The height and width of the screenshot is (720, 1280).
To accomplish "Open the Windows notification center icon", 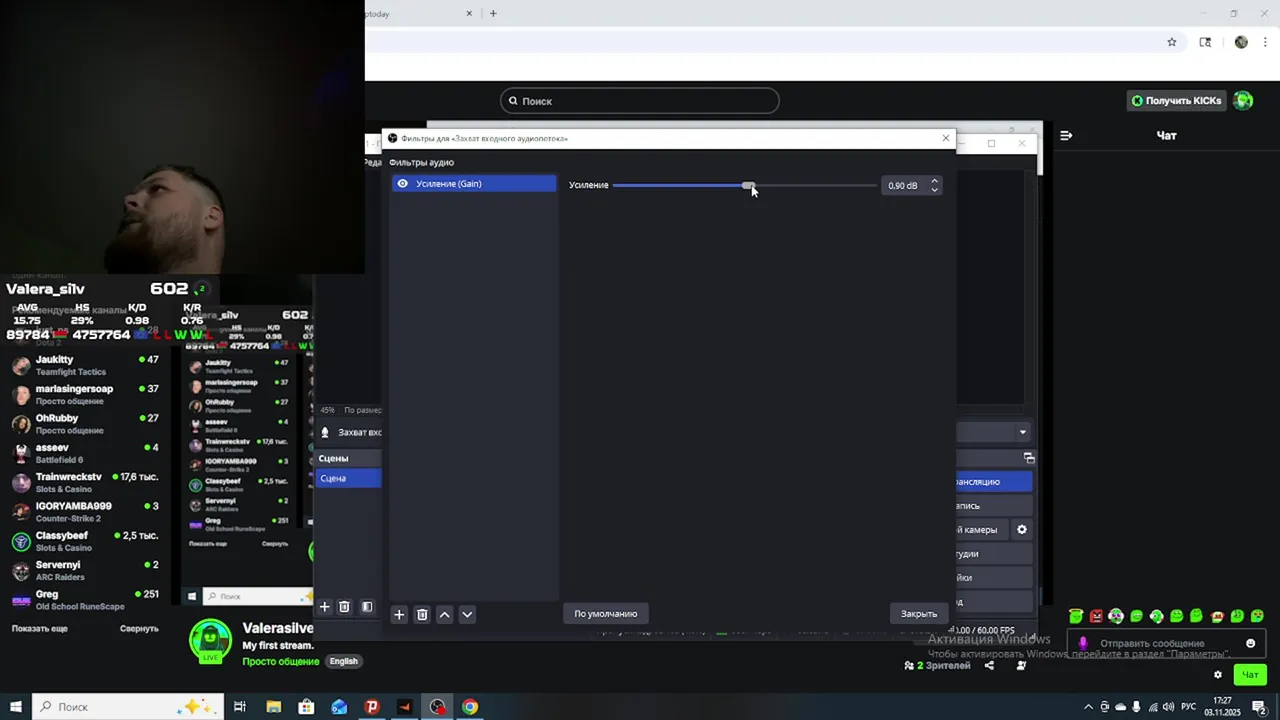I will tap(1259, 707).
